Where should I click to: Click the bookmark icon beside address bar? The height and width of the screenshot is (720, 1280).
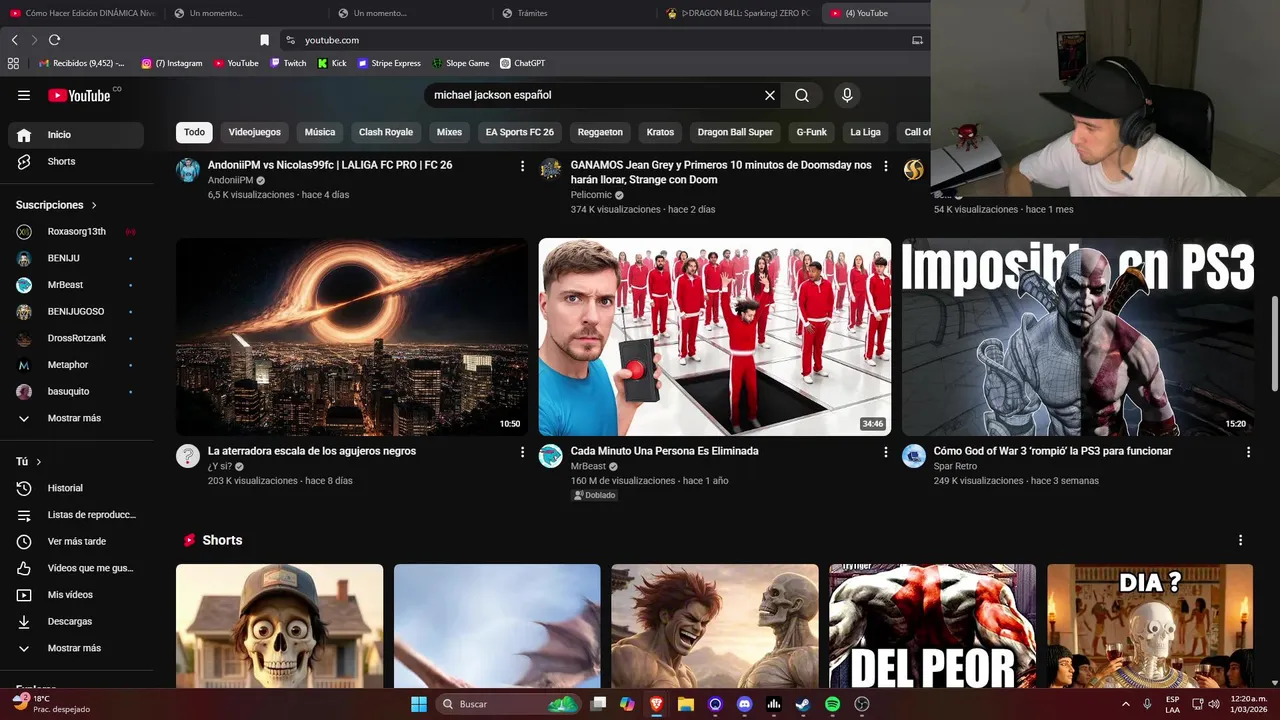click(x=264, y=40)
